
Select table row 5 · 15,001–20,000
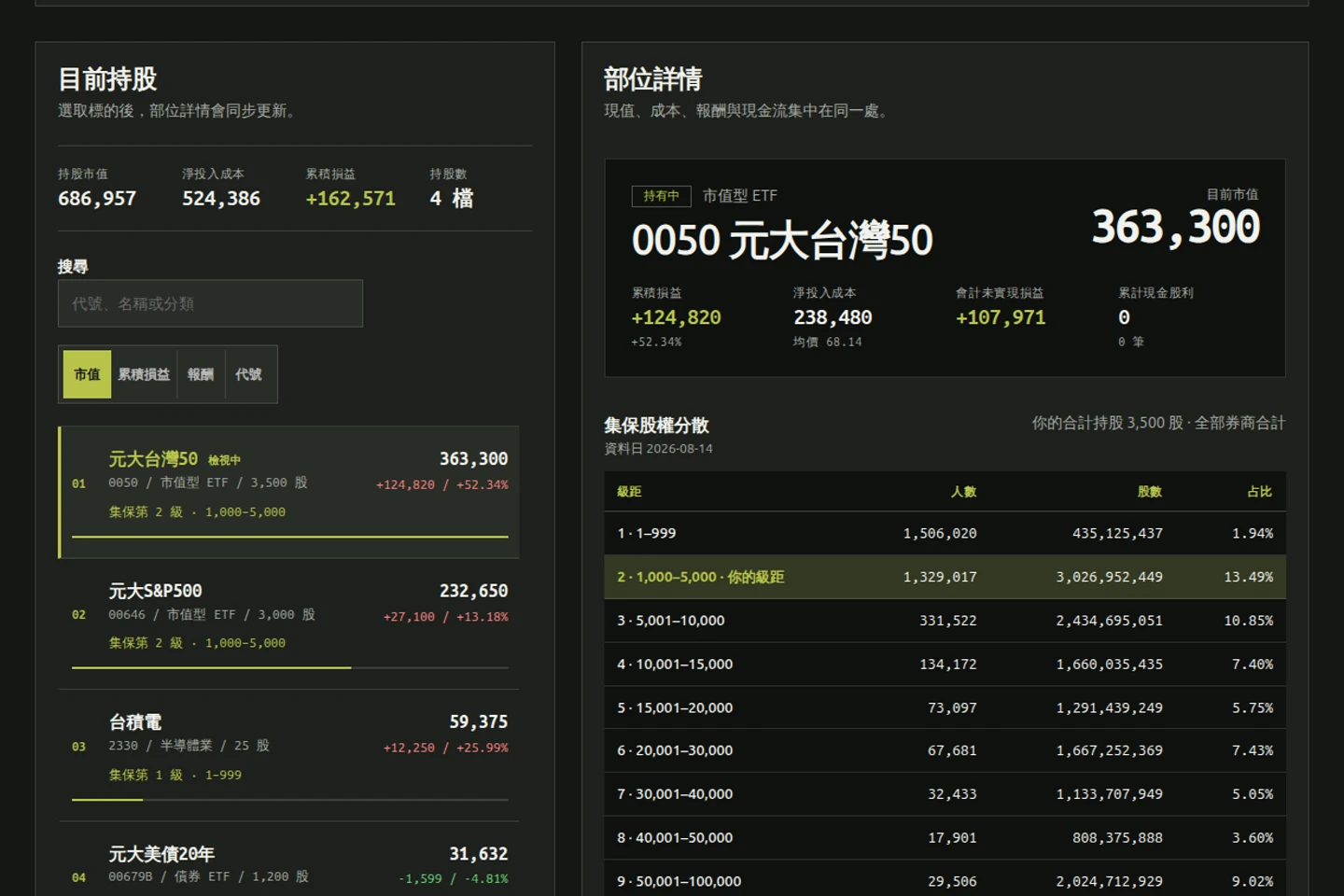pos(945,707)
